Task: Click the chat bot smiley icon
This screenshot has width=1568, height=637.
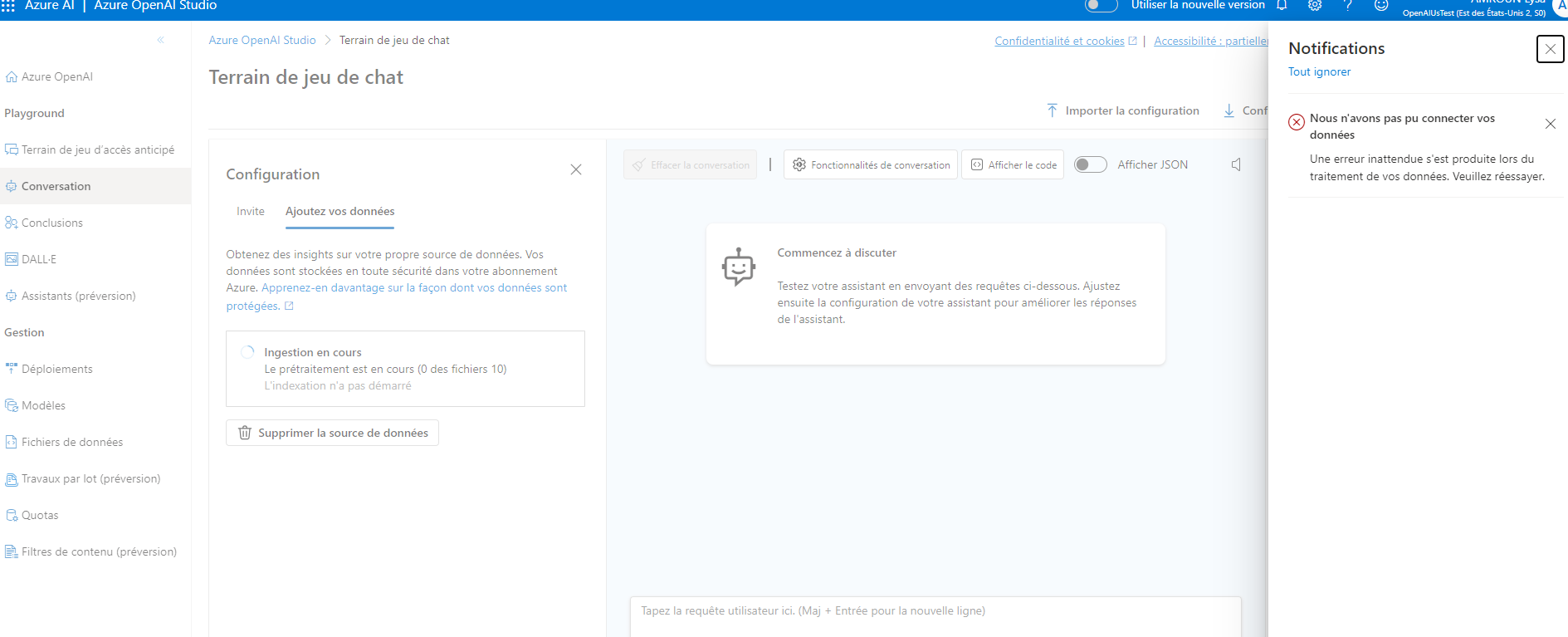Action: [739, 267]
